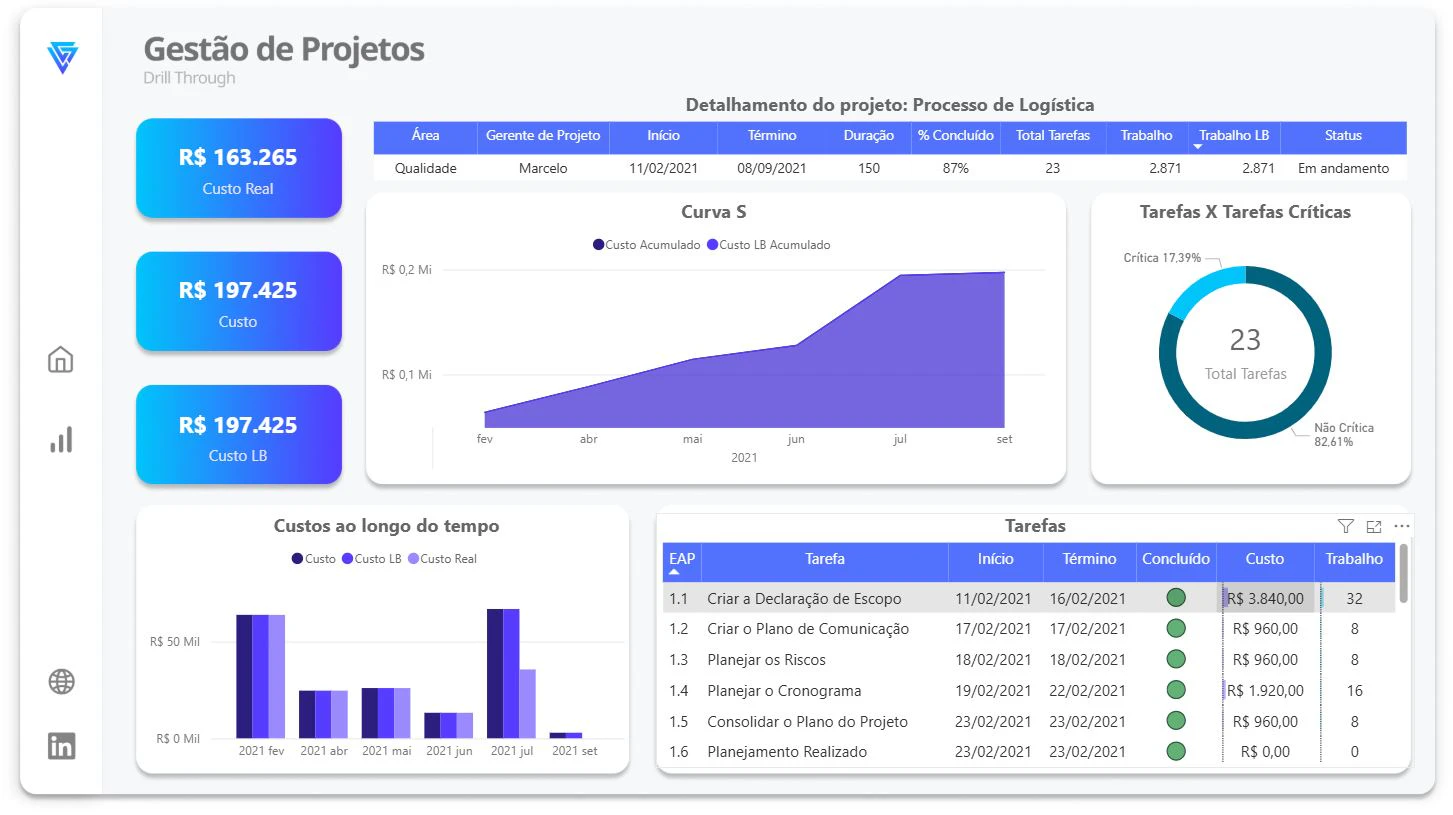1453x815 pixels.
Task: Click the jul label on Curva S axis
Action: 900,439
